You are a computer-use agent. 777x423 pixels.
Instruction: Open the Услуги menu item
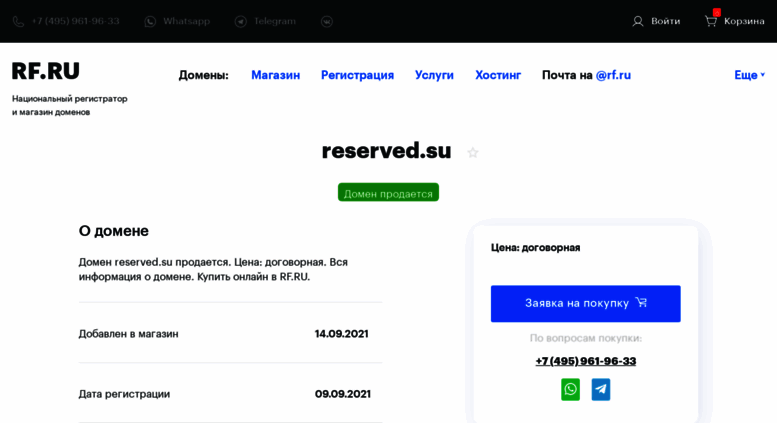tap(434, 75)
